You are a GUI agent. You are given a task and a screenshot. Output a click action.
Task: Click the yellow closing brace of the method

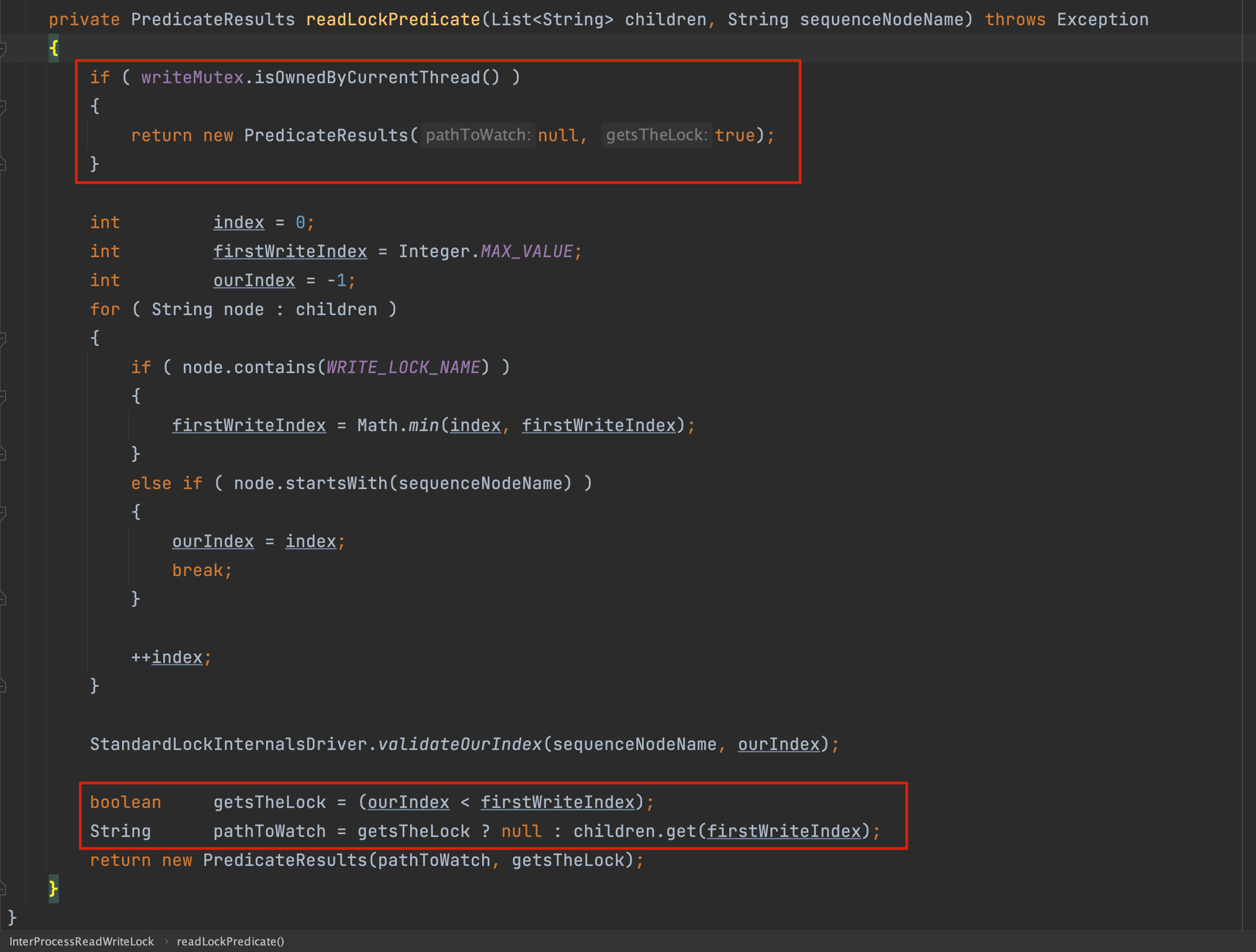pyautogui.click(x=53, y=888)
